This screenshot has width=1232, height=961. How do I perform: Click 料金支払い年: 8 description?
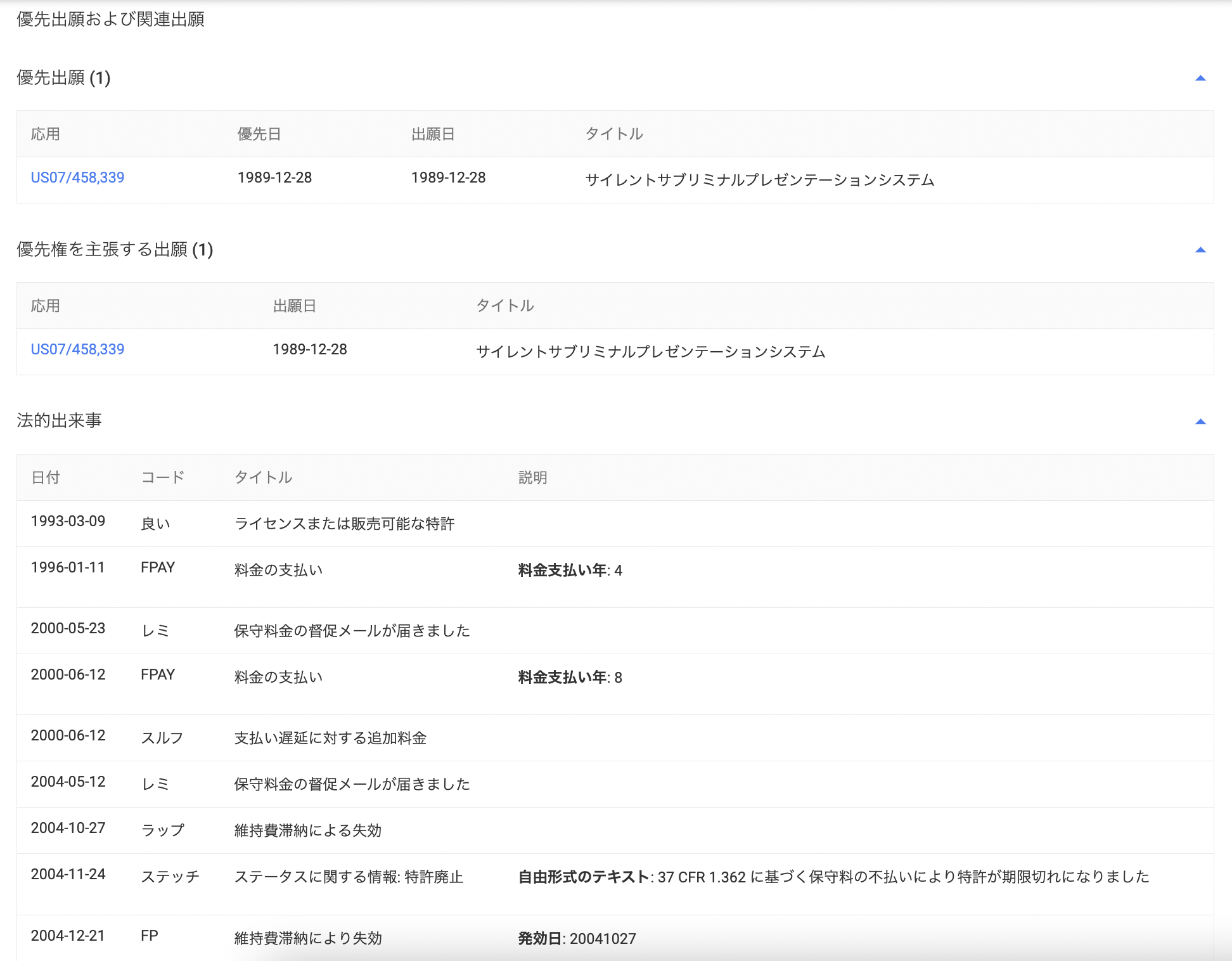coord(570,677)
